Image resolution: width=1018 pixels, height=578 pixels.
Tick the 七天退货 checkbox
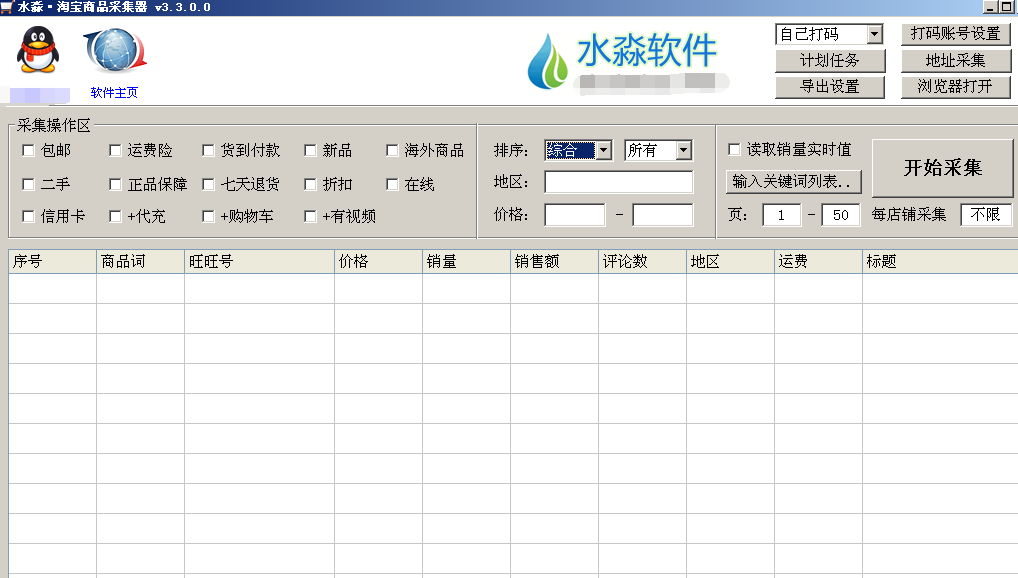tap(208, 184)
